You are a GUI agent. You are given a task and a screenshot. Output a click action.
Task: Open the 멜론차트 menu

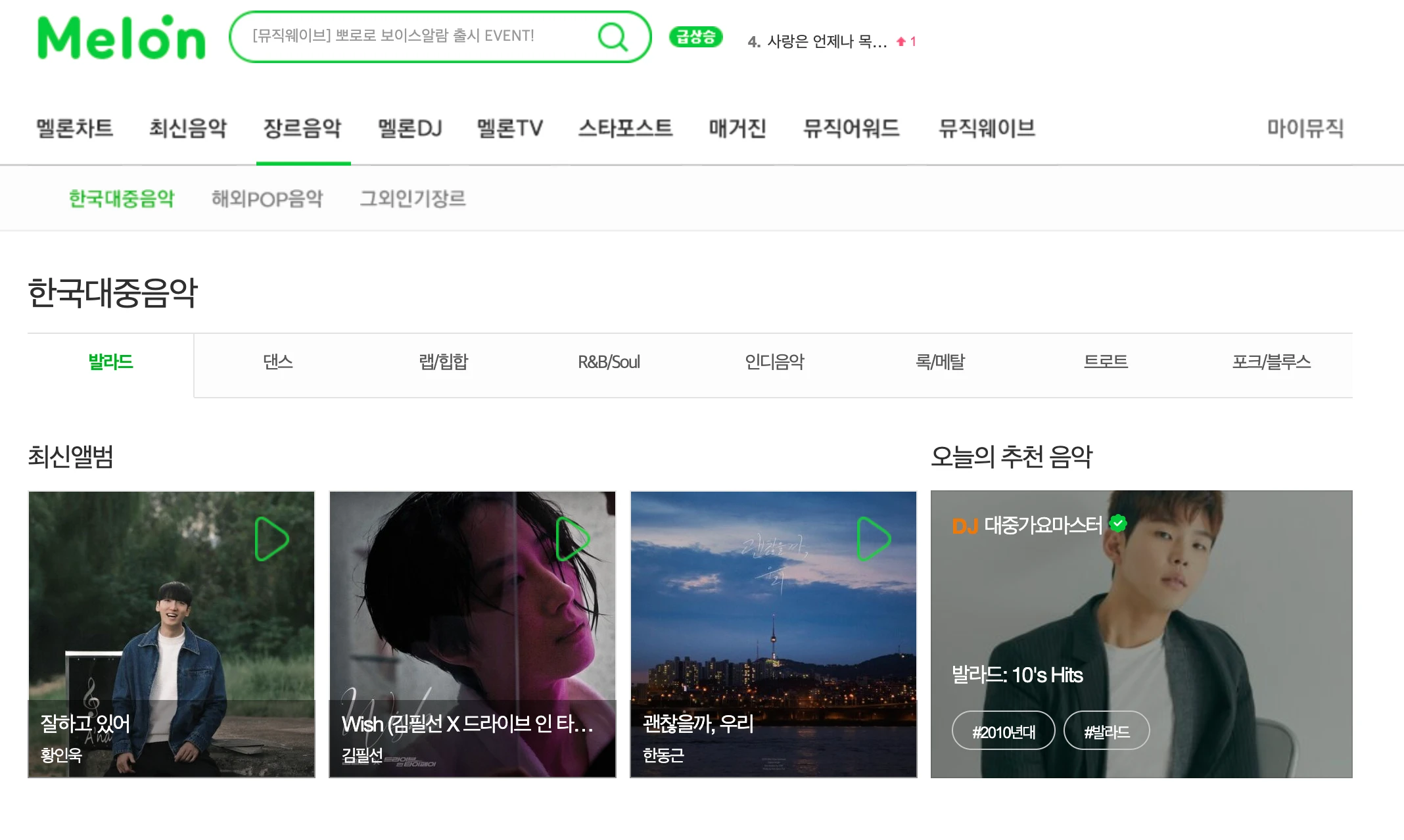click(74, 128)
